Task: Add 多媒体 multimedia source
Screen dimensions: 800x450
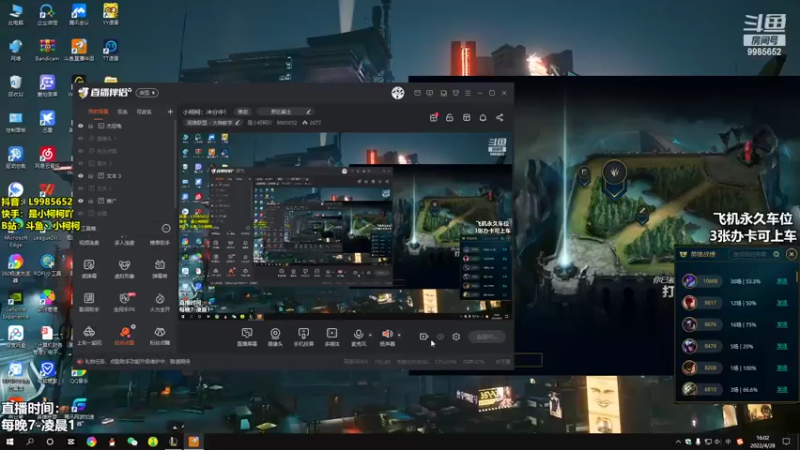Action: 332,337
